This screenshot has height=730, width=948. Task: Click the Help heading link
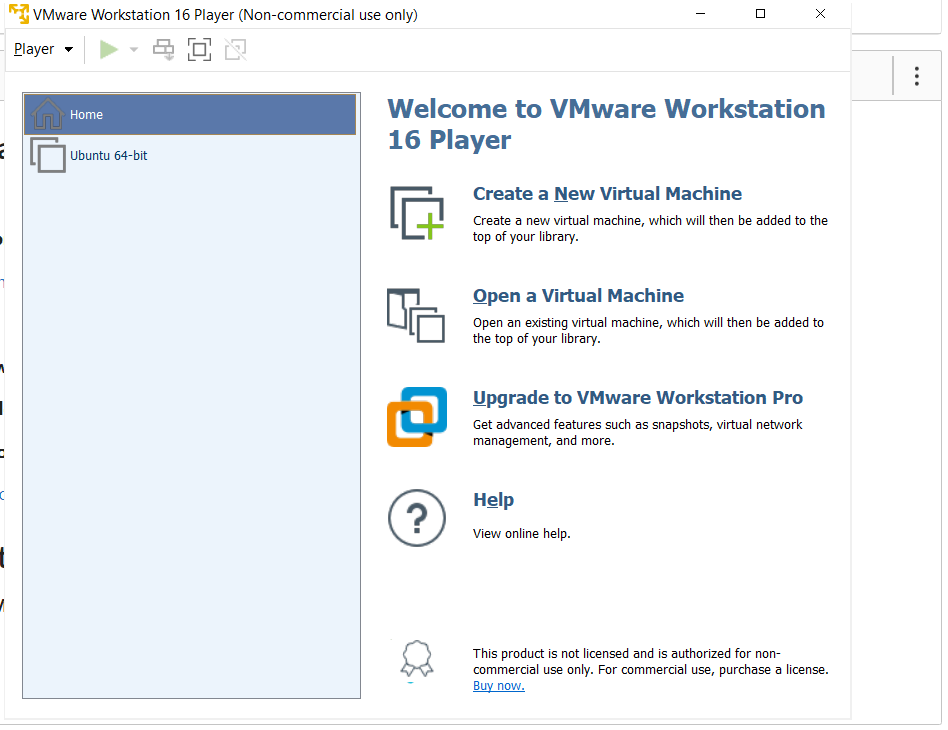(x=493, y=500)
